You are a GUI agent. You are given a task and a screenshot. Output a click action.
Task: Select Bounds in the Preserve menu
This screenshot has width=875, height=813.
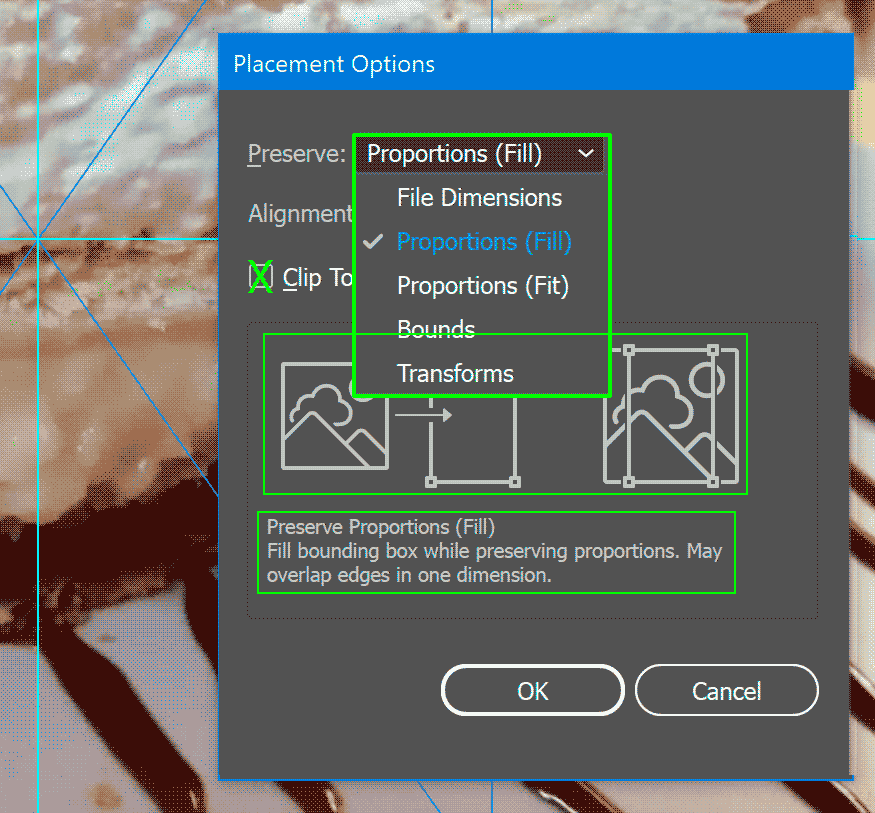point(435,329)
